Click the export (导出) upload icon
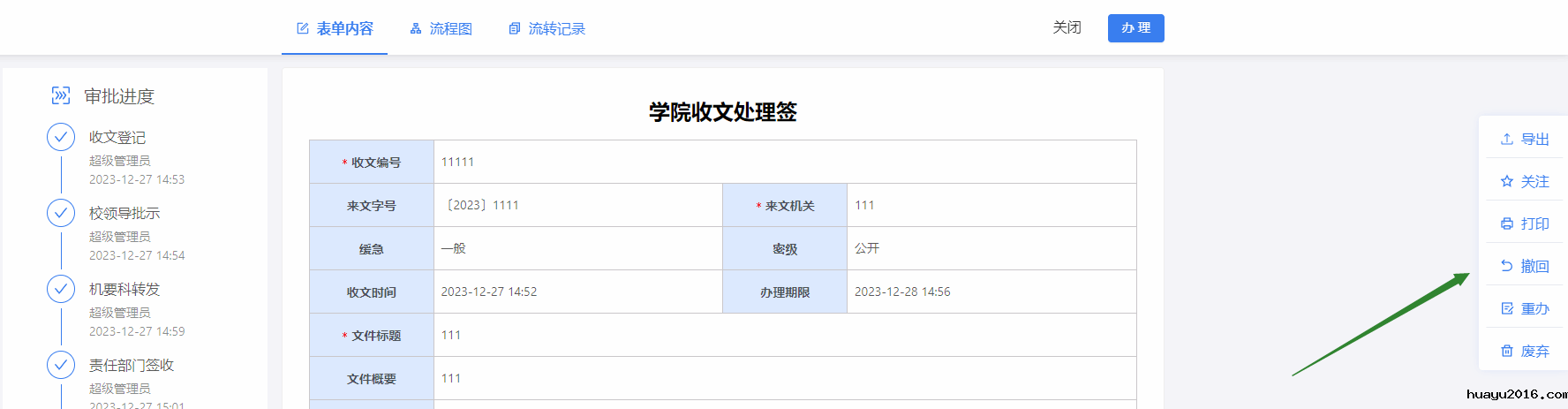The width and height of the screenshot is (1568, 409). 1507,140
